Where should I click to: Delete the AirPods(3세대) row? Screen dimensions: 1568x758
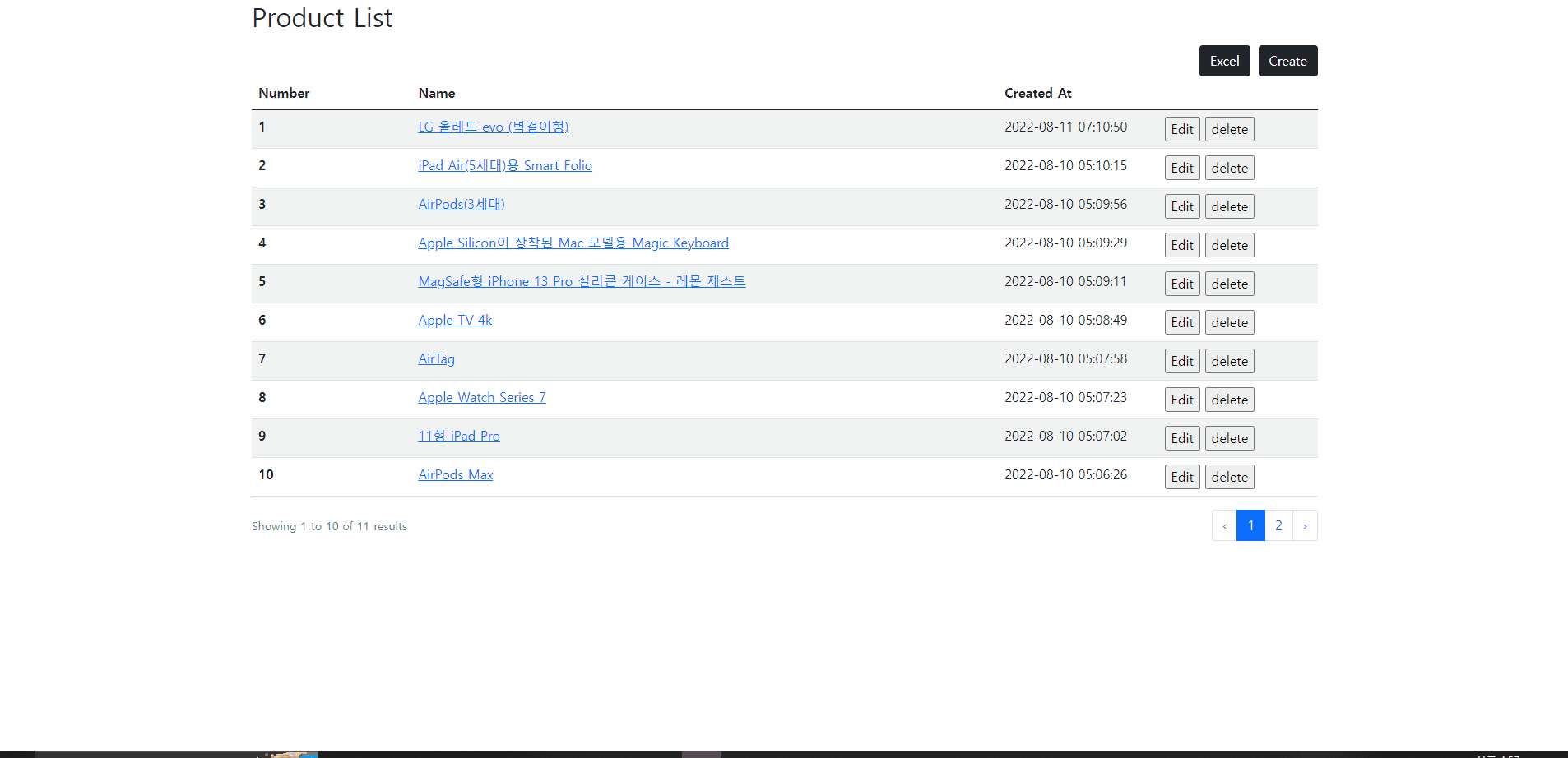click(1229, 206)
